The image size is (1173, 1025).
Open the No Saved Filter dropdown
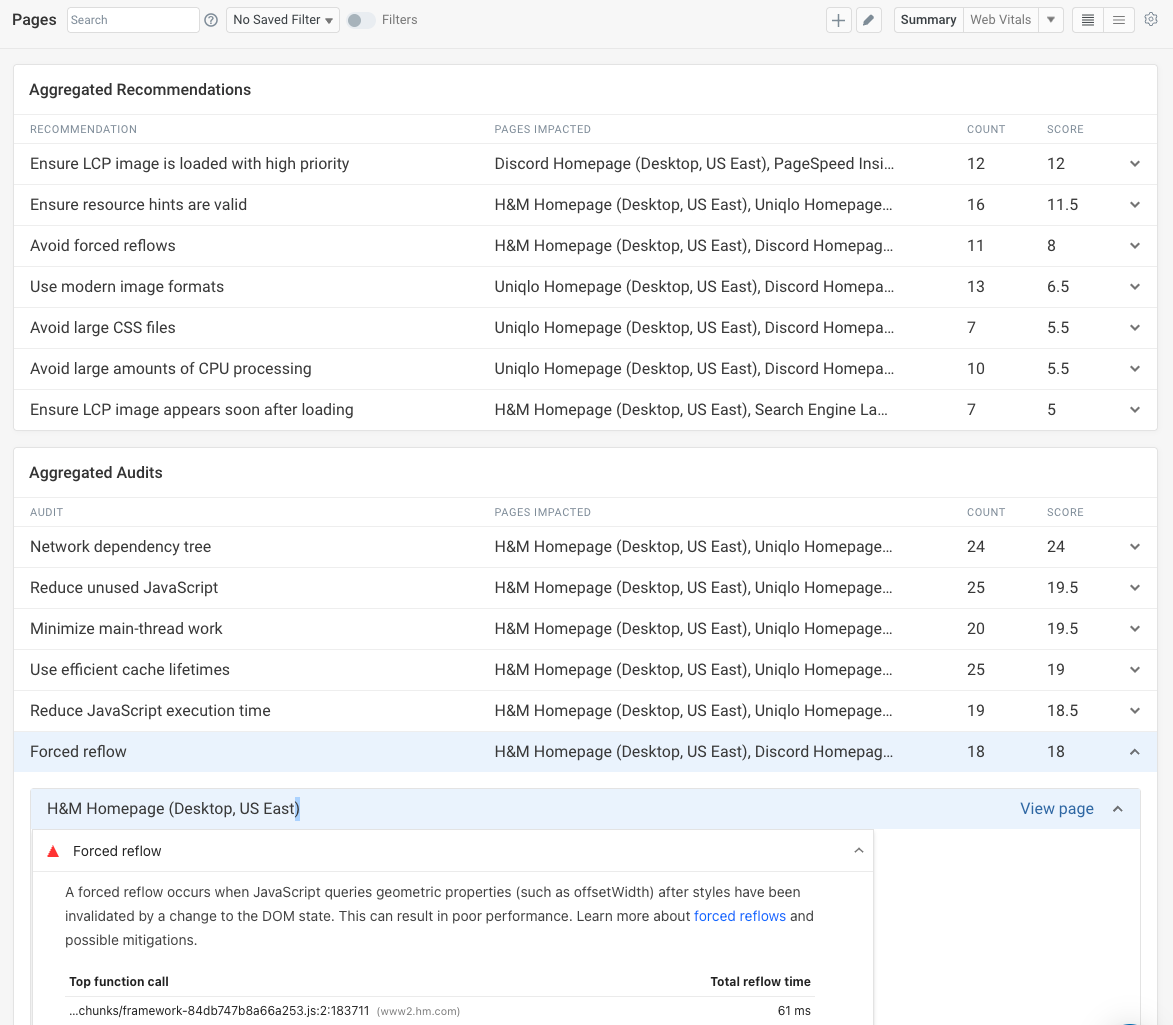pyautogui.click(x=283, y=20)
